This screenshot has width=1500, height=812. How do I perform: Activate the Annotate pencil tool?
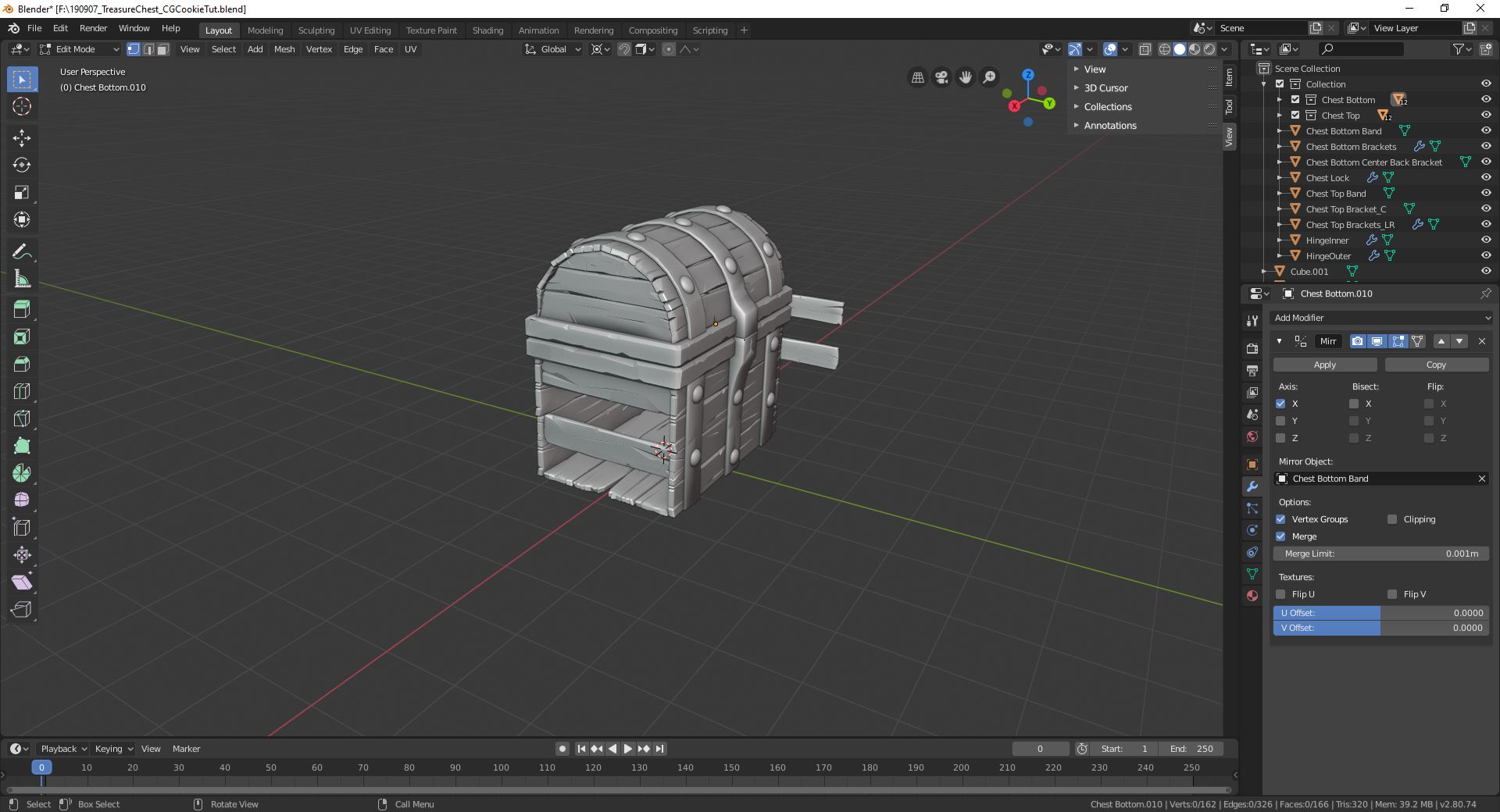[x=22, y=252]
